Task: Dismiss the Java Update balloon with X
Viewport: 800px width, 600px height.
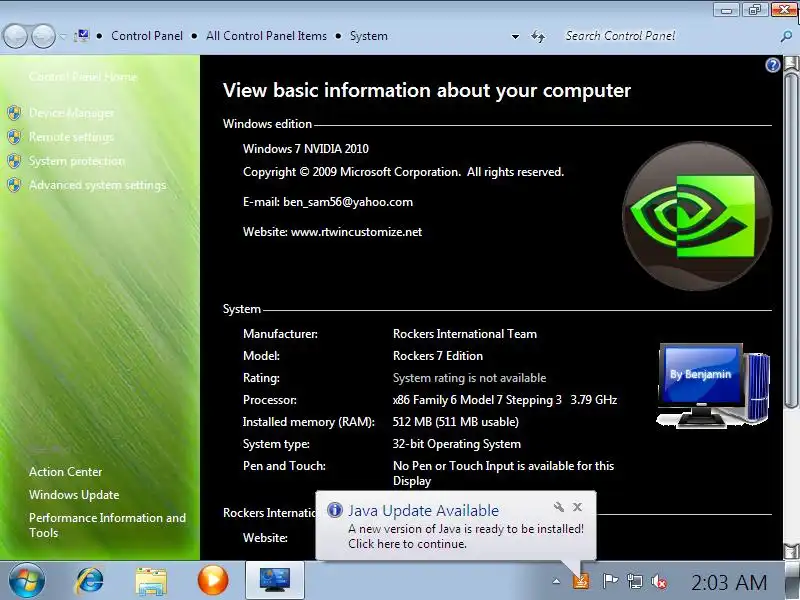Action: click(x=578, y=507)
